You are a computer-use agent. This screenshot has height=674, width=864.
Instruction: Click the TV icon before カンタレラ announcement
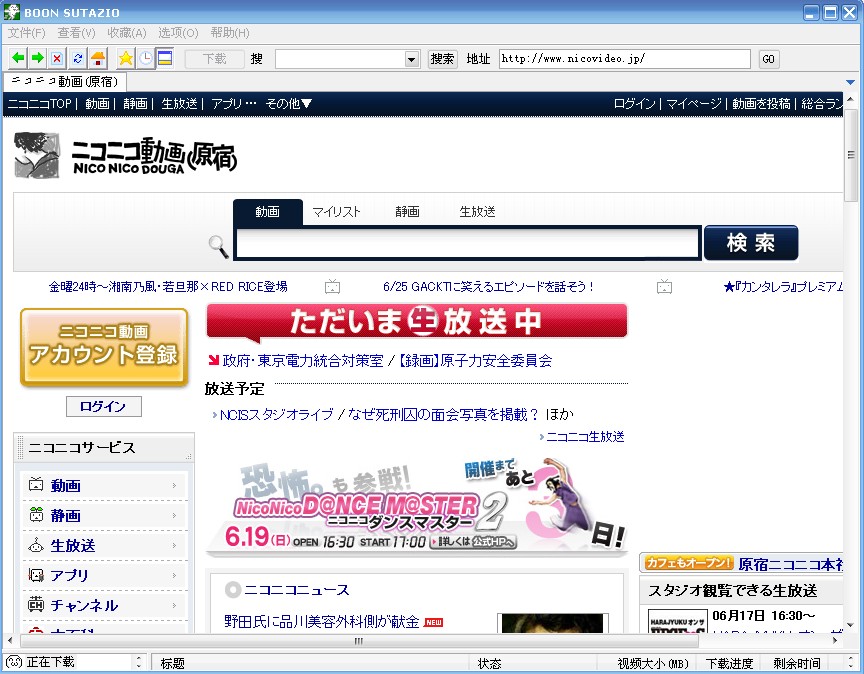point(665,287)
